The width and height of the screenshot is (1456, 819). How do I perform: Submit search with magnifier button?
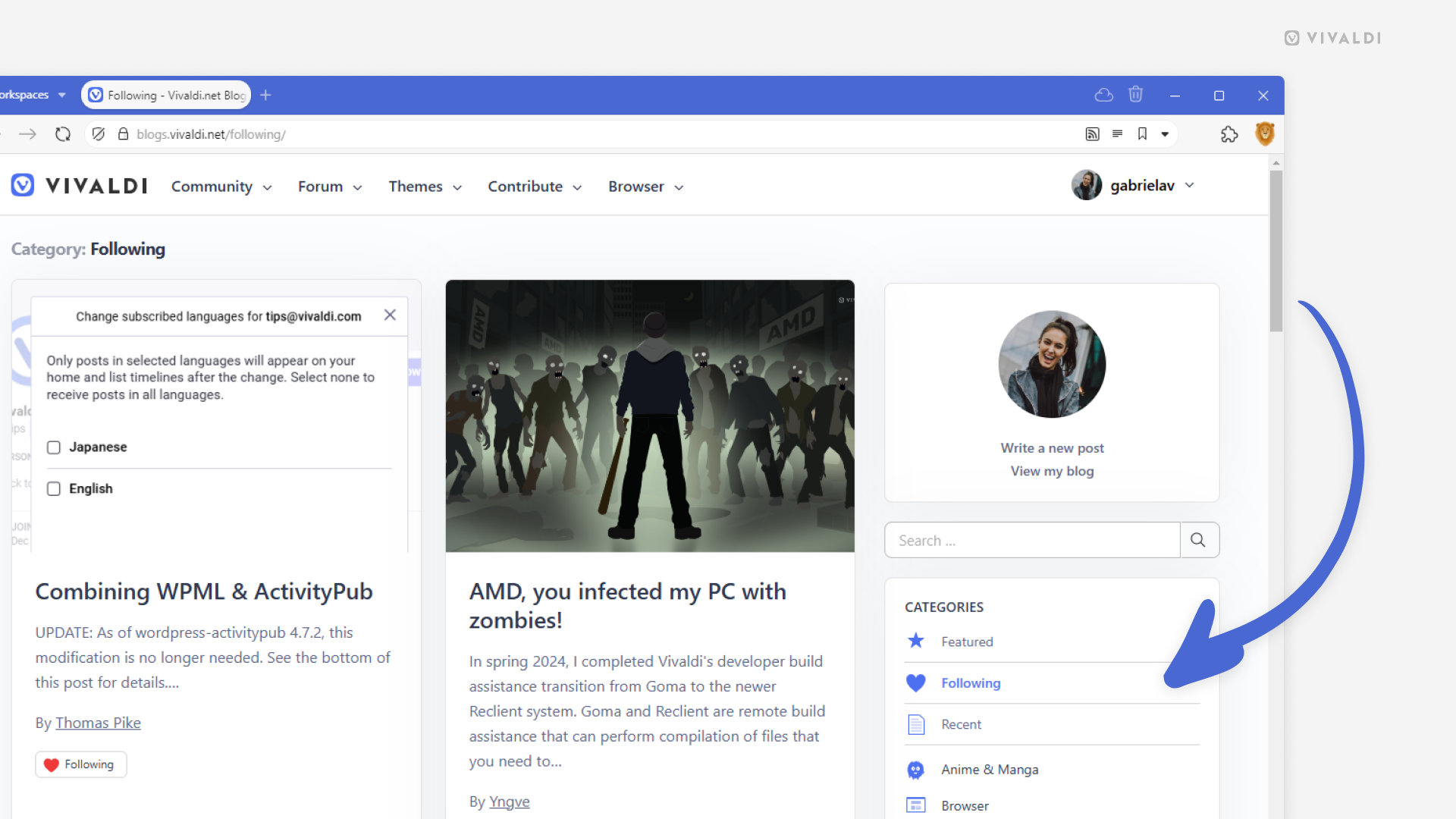(1199, 541)
